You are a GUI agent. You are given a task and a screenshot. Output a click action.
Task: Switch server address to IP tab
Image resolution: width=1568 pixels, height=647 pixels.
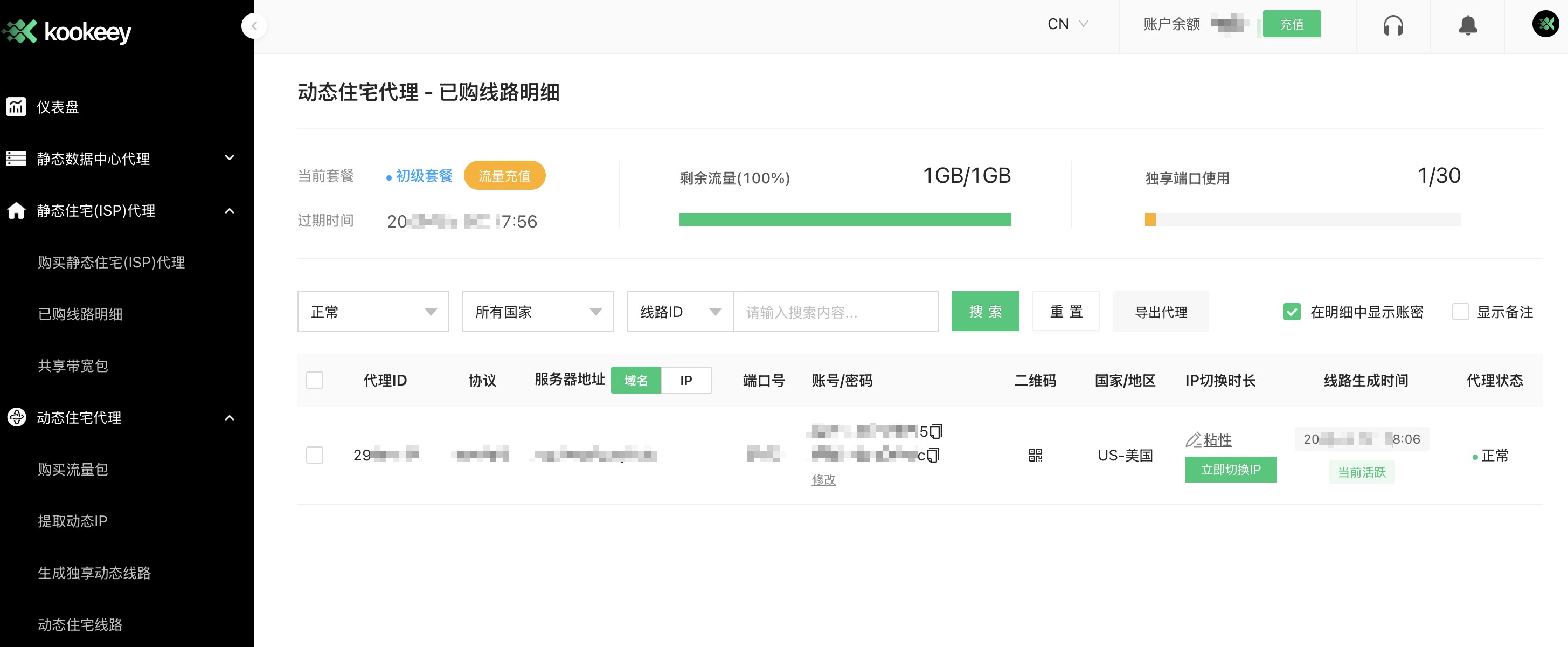tap(686, 380)
